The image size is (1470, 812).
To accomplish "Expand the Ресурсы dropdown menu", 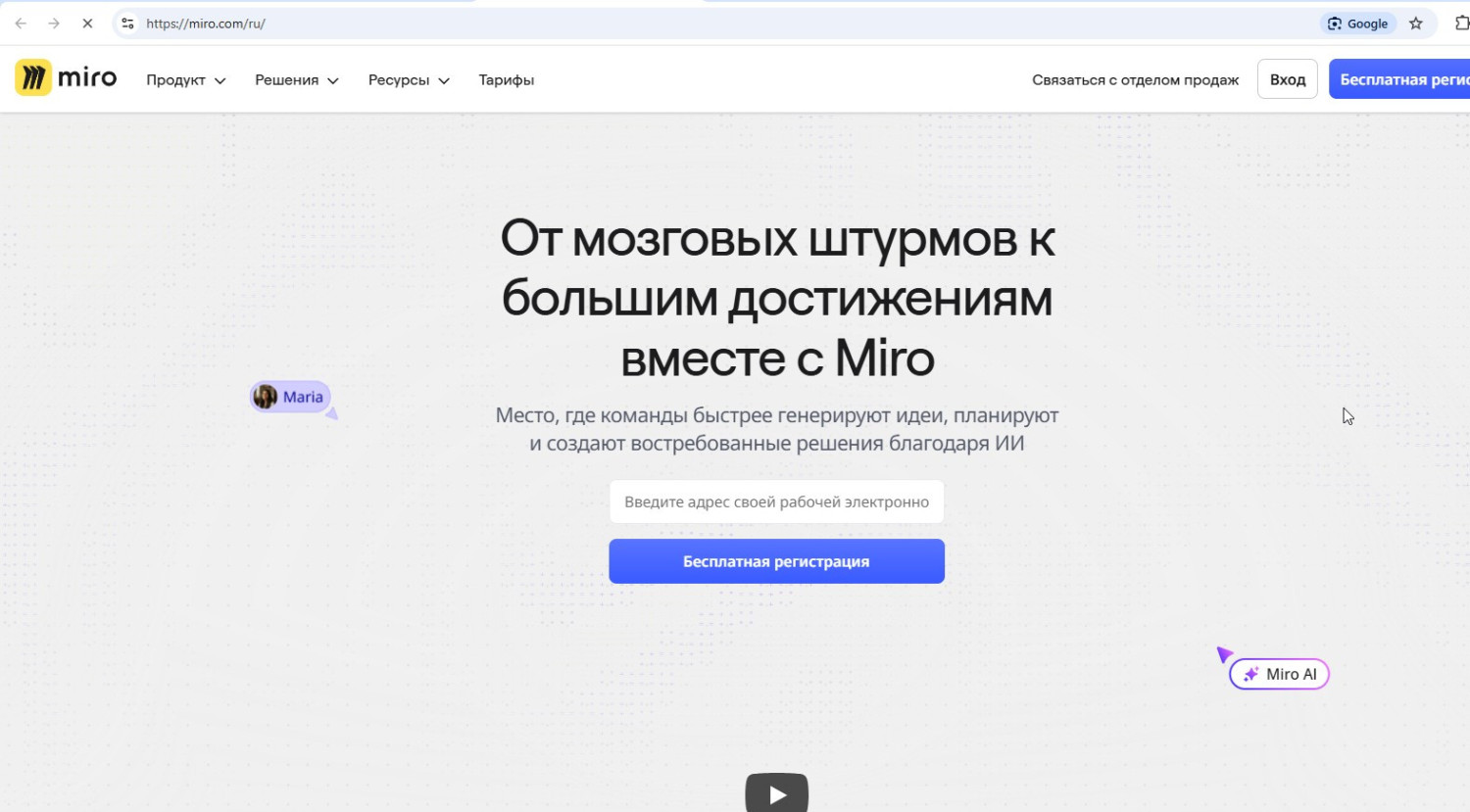I will click(x=408, y=80).
